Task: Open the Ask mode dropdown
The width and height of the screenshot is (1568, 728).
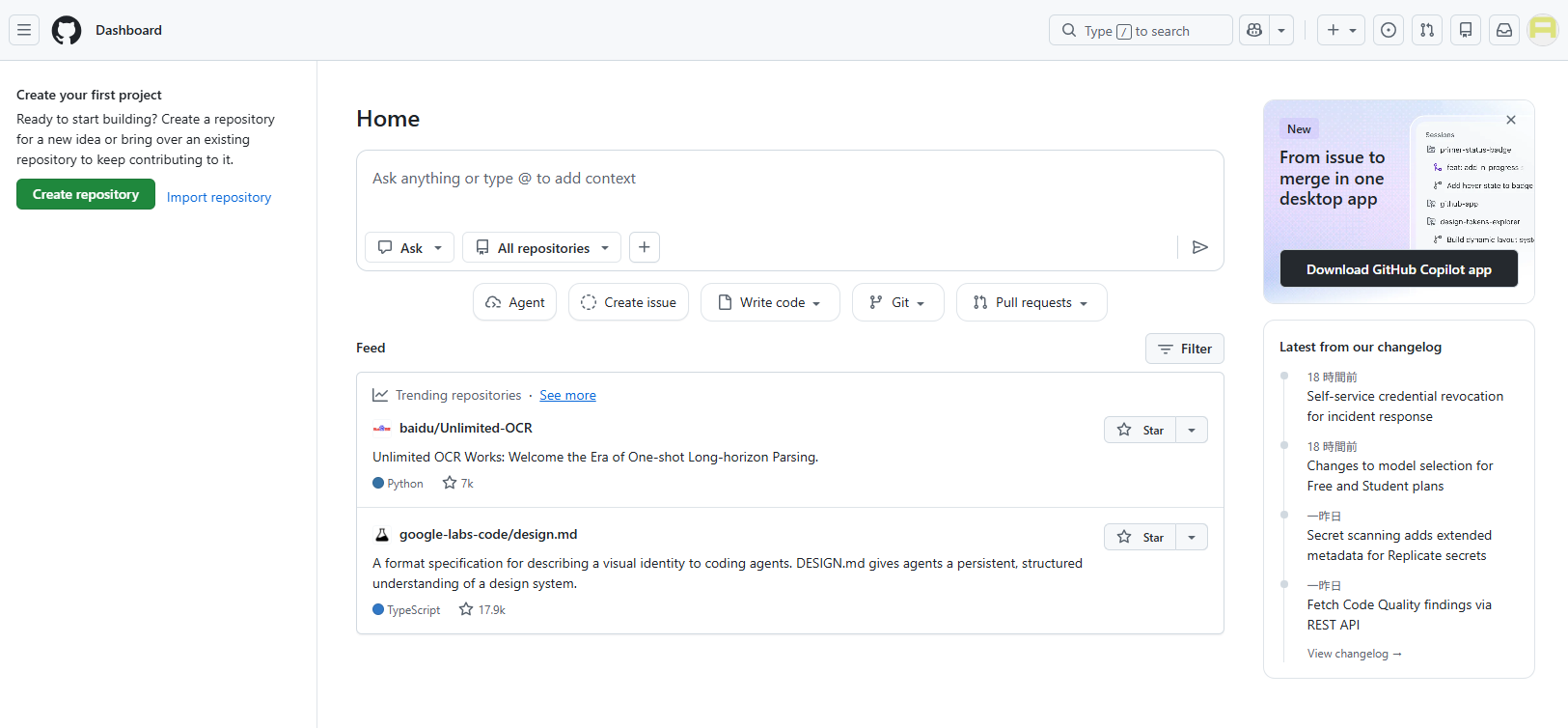Action: 409,247
